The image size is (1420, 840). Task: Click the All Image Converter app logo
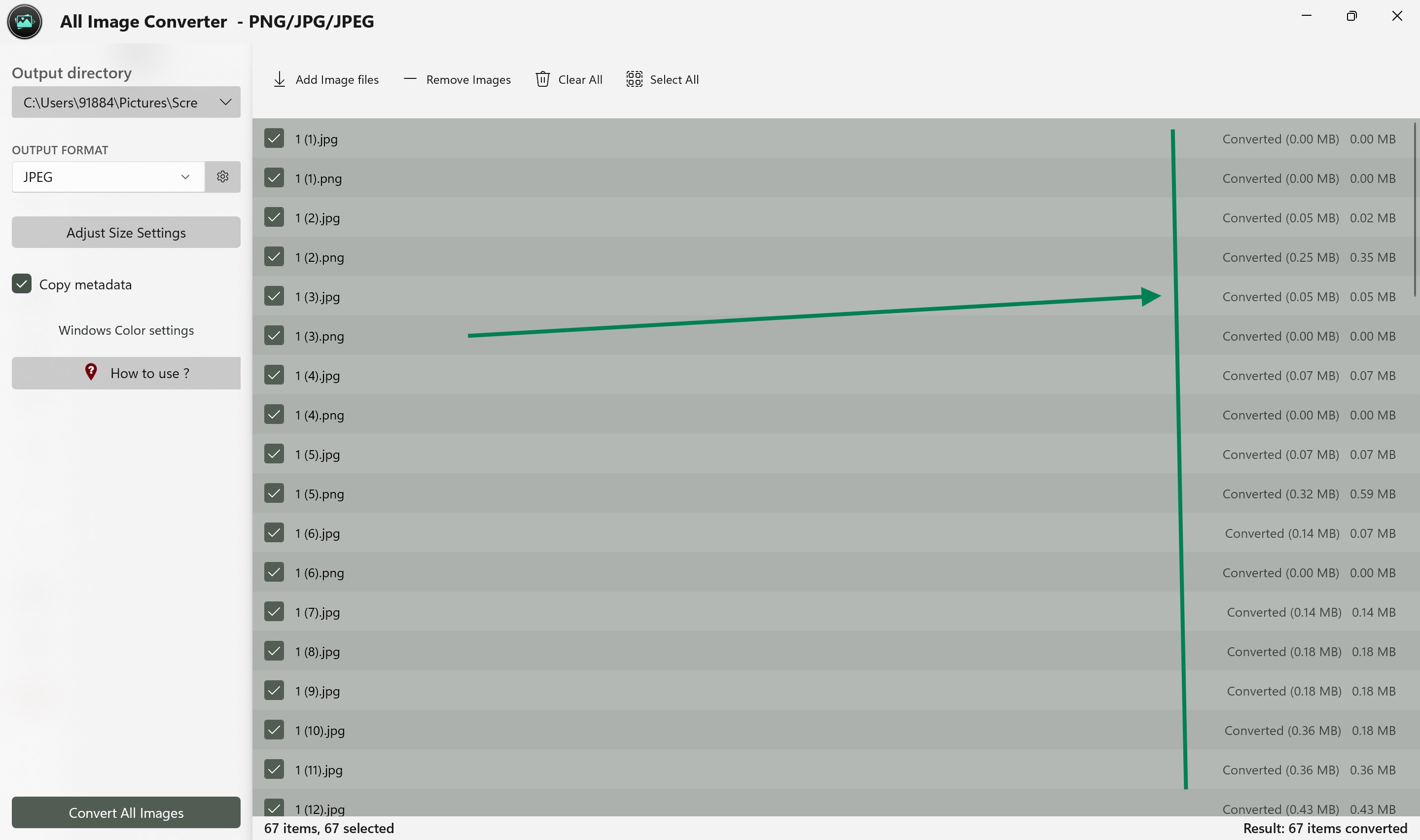point(24,22)
